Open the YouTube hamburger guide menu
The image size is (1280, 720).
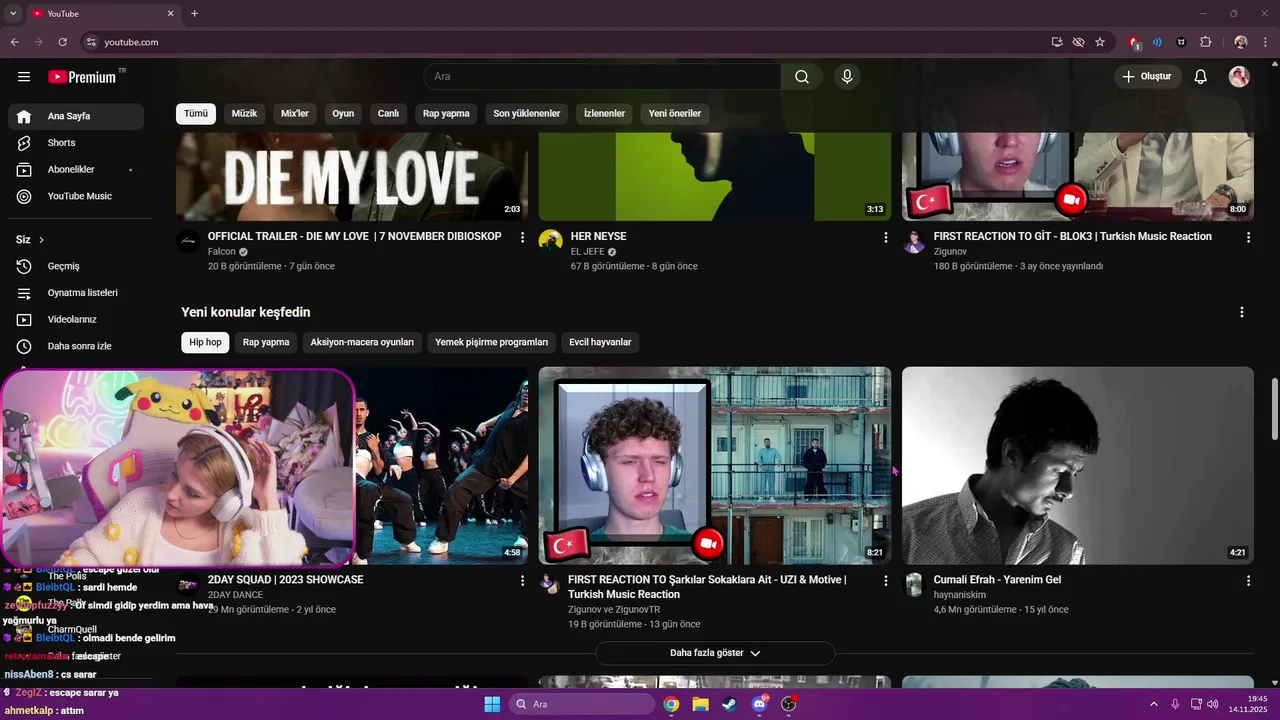24,77
